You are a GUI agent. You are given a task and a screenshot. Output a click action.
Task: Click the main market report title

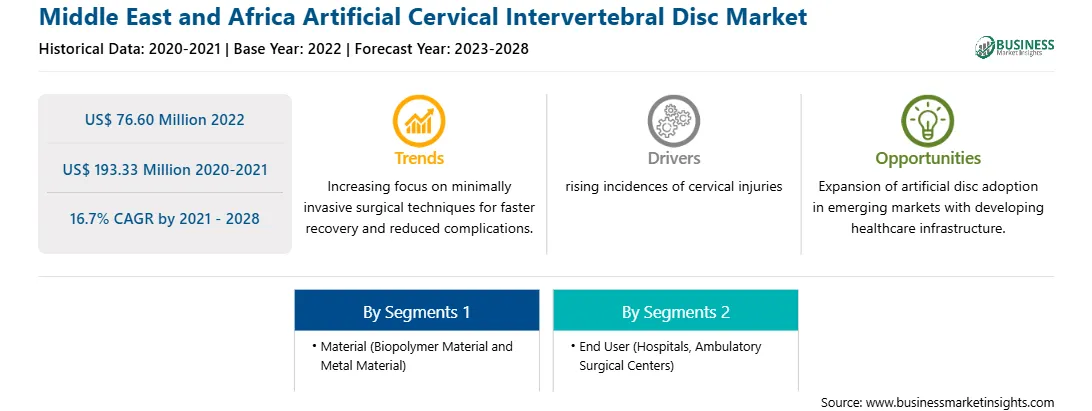click(423, 17)
